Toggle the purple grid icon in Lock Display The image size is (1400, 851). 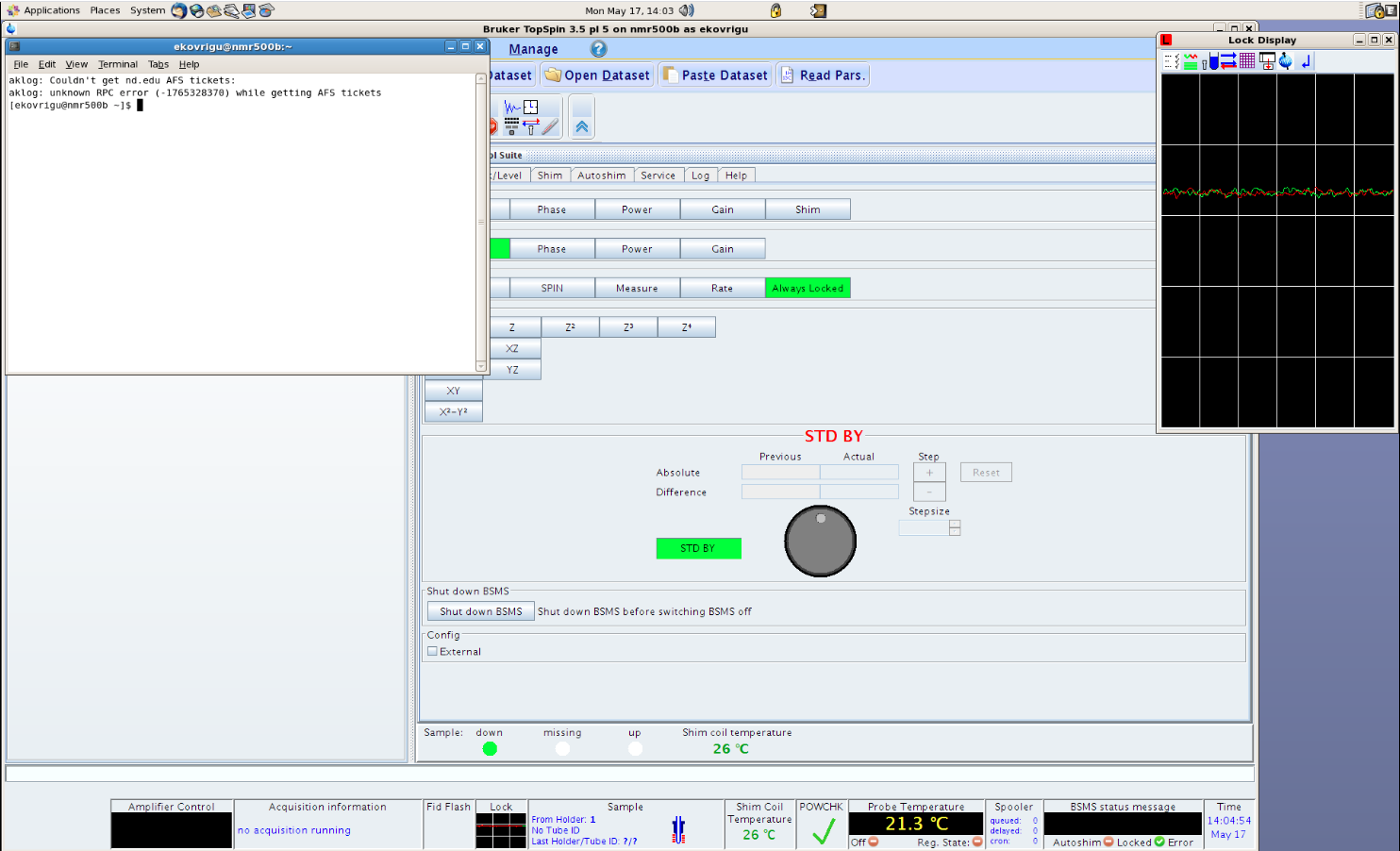click(x=1247, y=61)
